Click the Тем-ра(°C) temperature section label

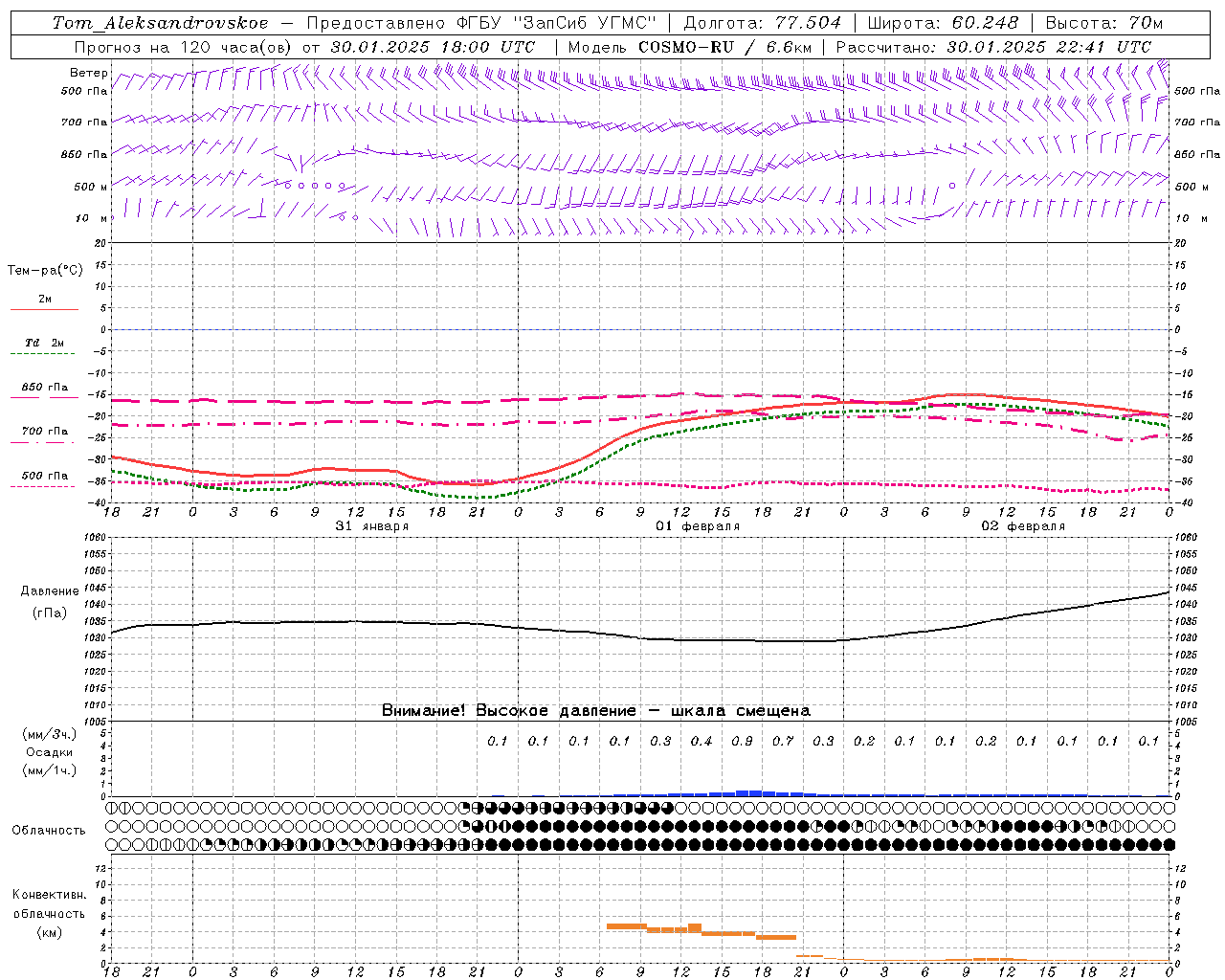45,270
